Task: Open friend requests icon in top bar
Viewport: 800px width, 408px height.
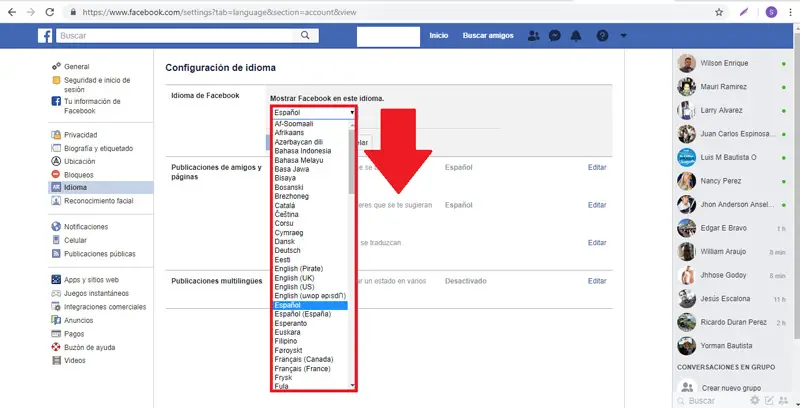Action: (534, 36)
